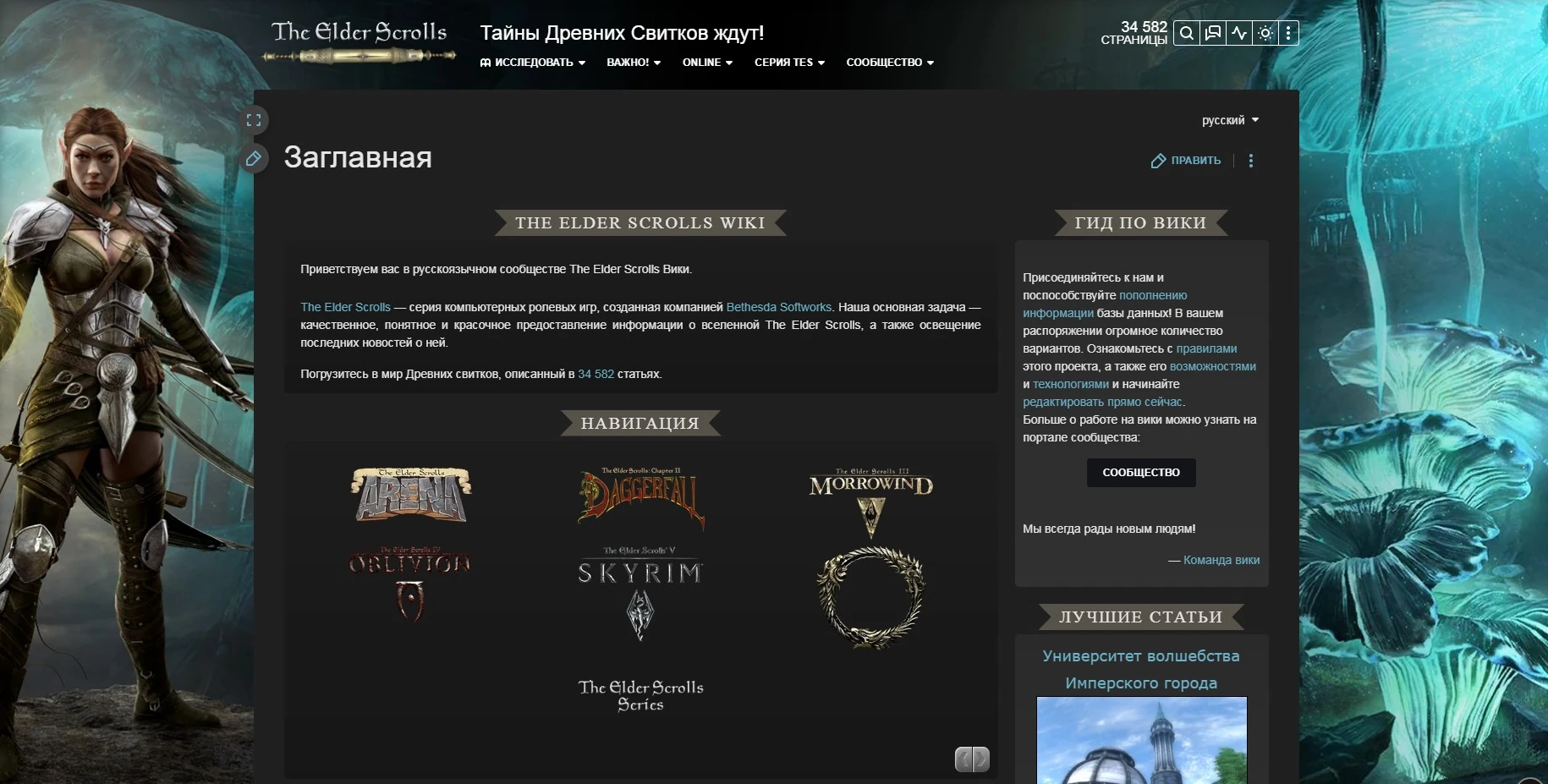
Task: Open the header's three-dot more menu
Action: (1288, 33)
